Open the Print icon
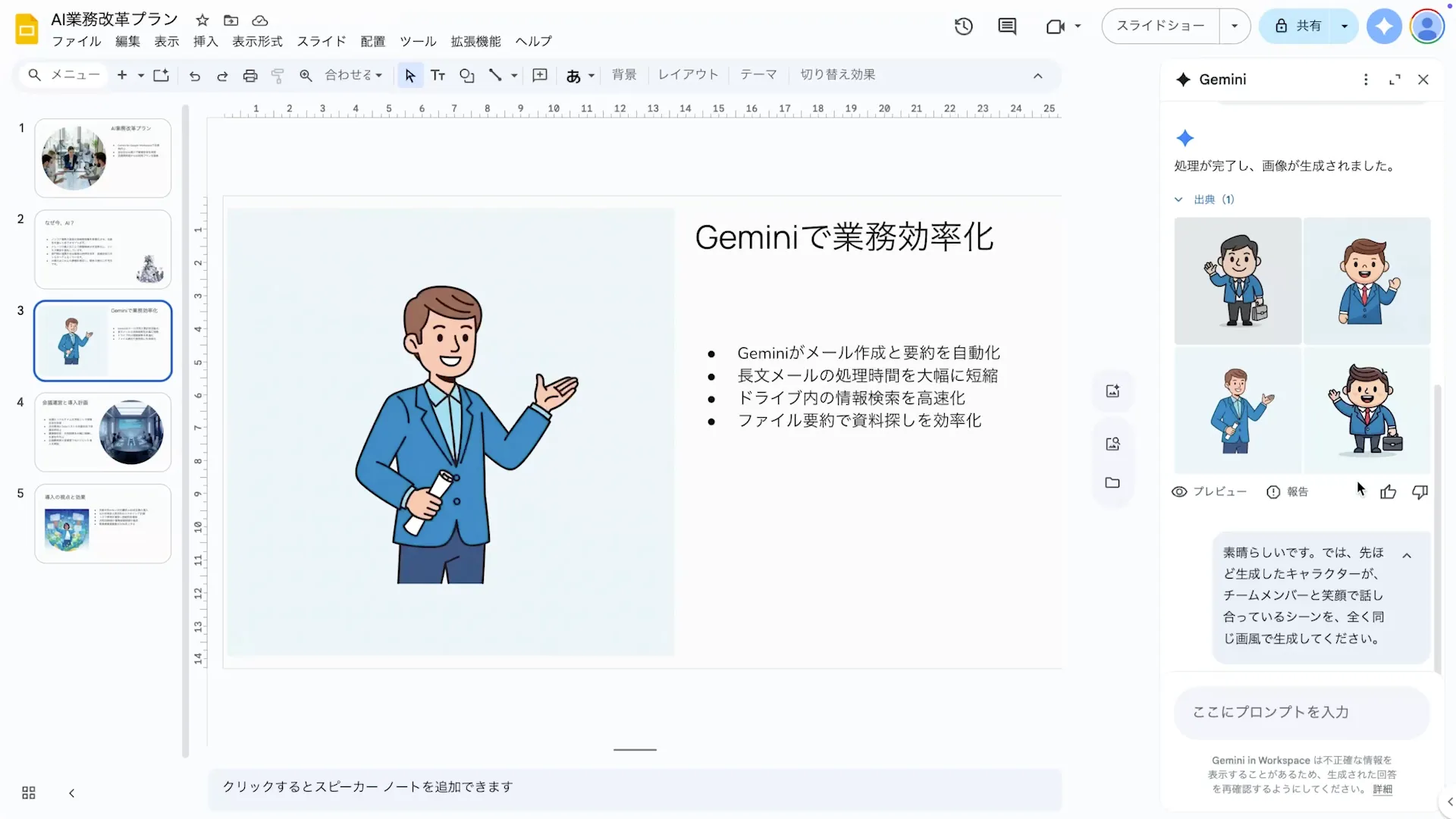Screen dimensions: 1456x819 [x=250, y=75]
